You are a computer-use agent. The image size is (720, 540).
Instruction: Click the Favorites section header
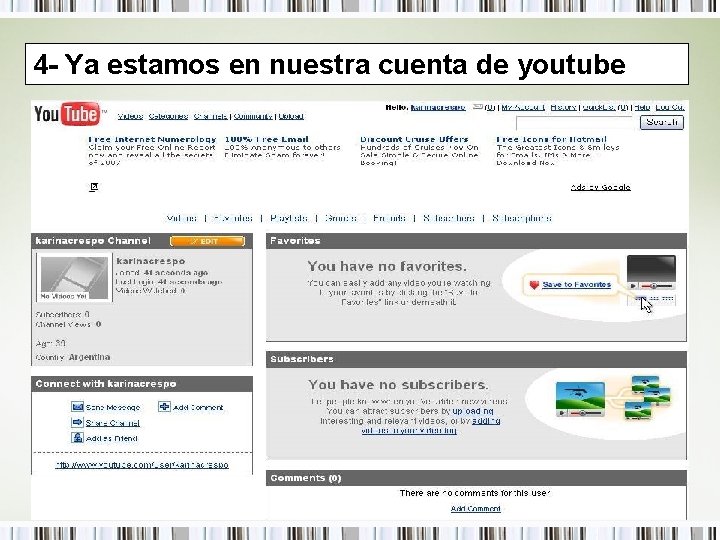click(x=476, y=241)
